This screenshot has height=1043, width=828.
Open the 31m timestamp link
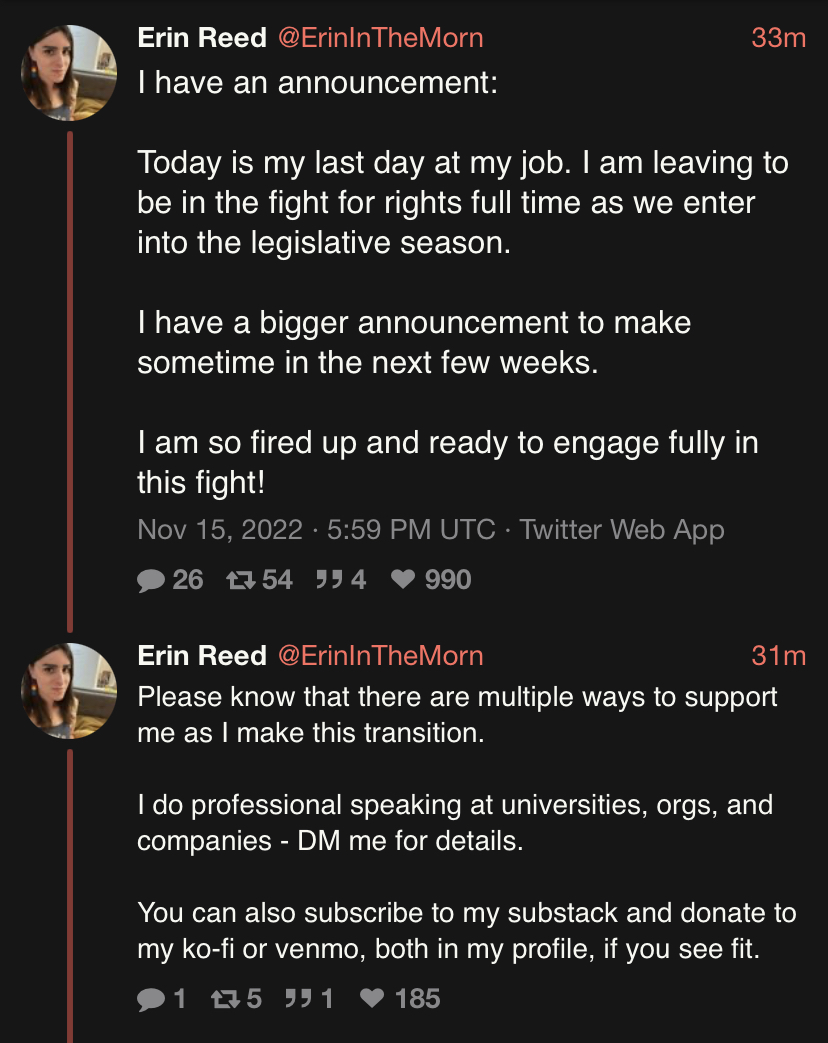[778, 656]
